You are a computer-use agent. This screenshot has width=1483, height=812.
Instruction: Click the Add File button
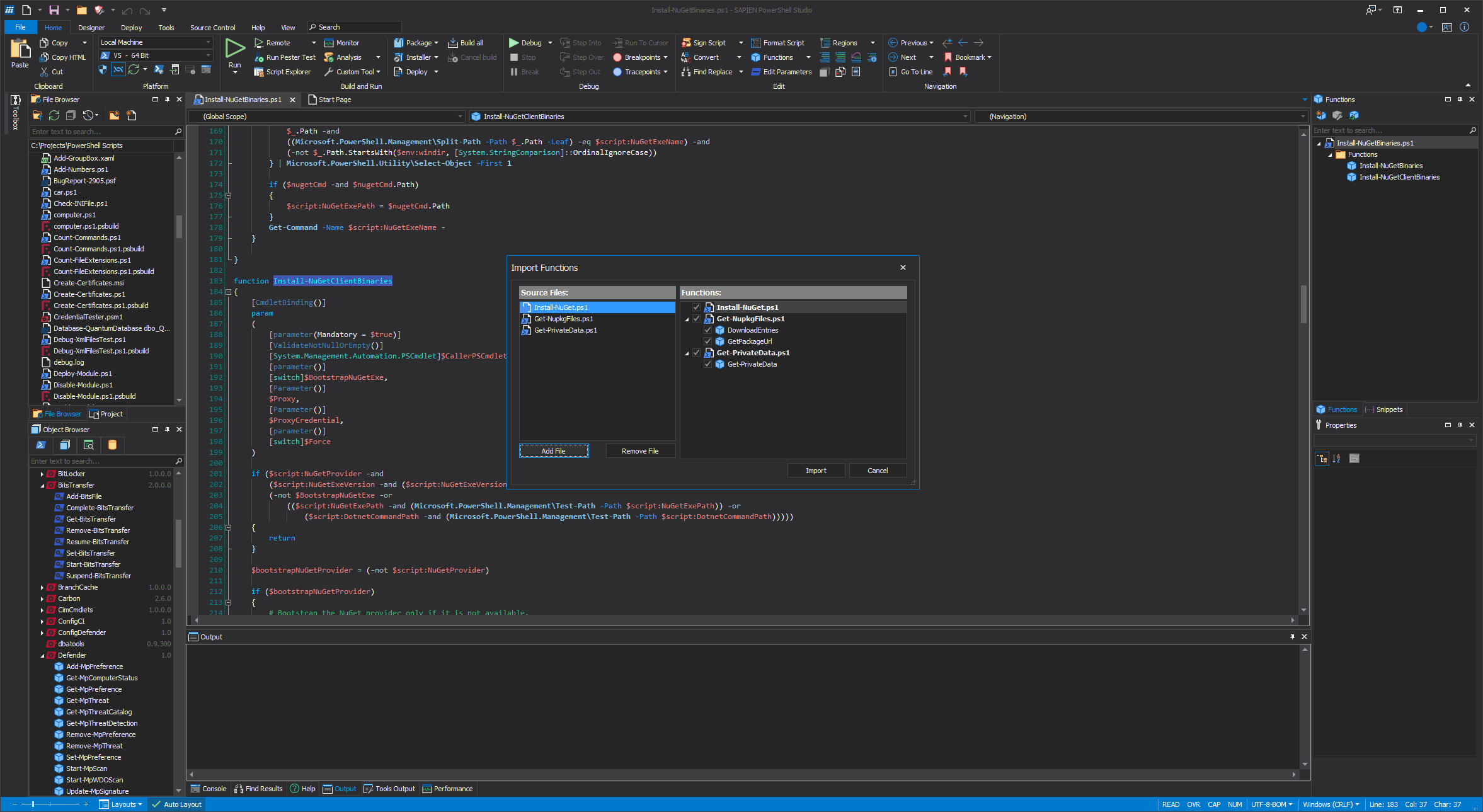tap(553, 450)
